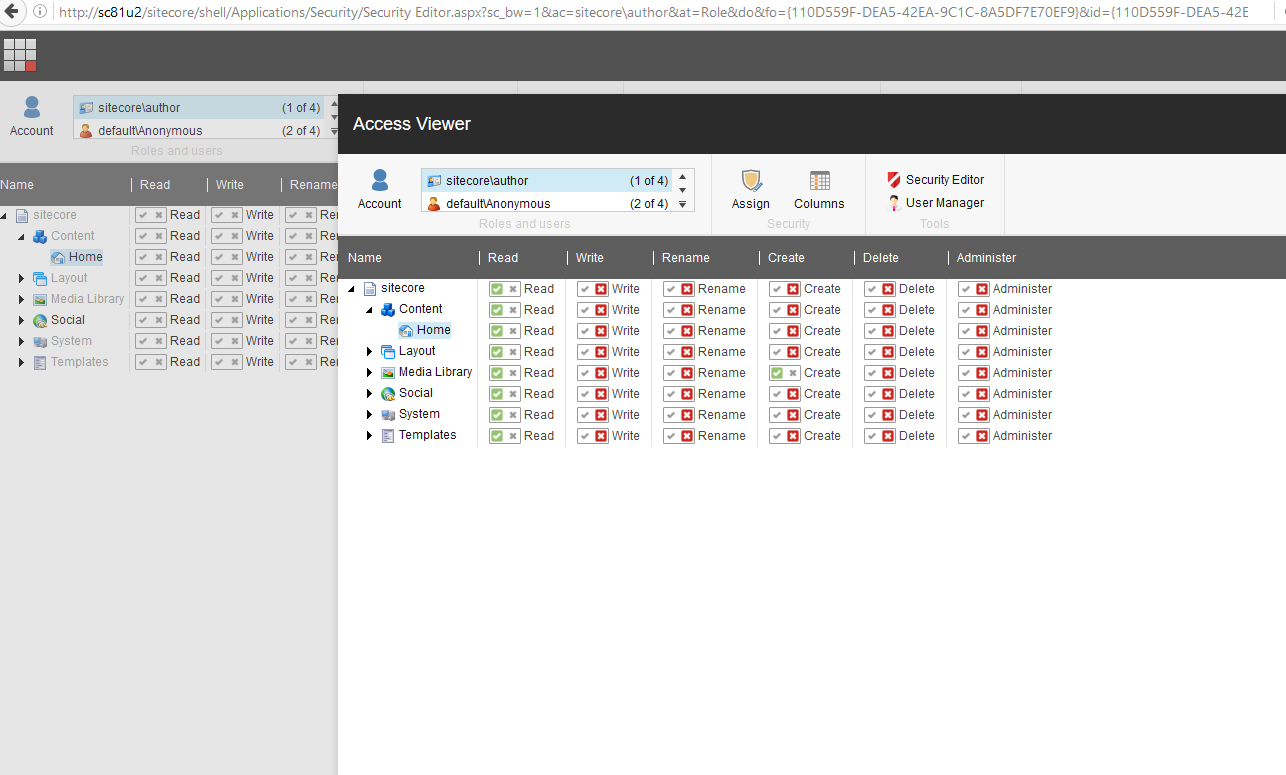Click the browser site info icon
This screenshot has width=1286, height=775.
point(40,12)
